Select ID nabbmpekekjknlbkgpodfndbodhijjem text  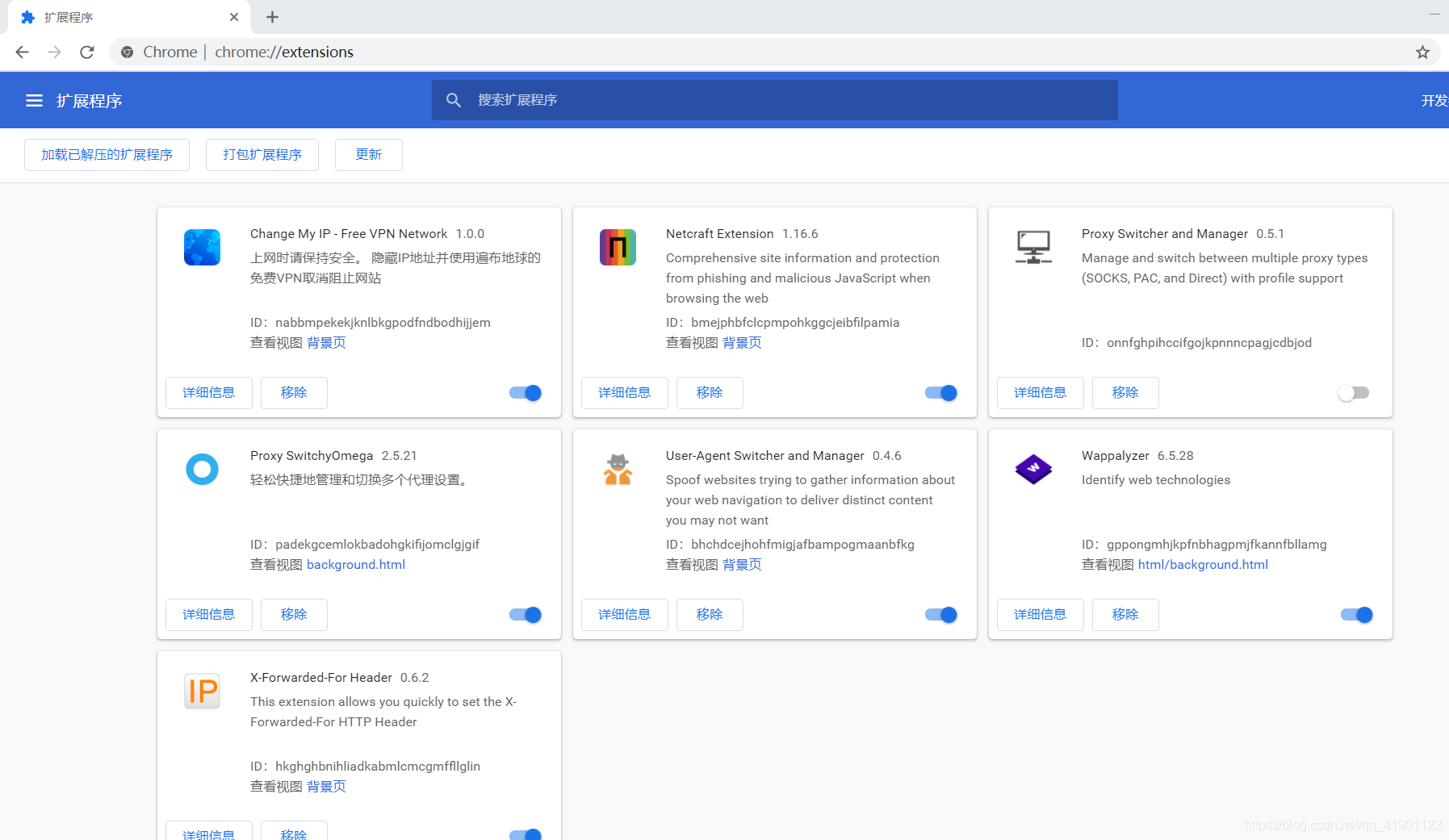tap(371, 323)
